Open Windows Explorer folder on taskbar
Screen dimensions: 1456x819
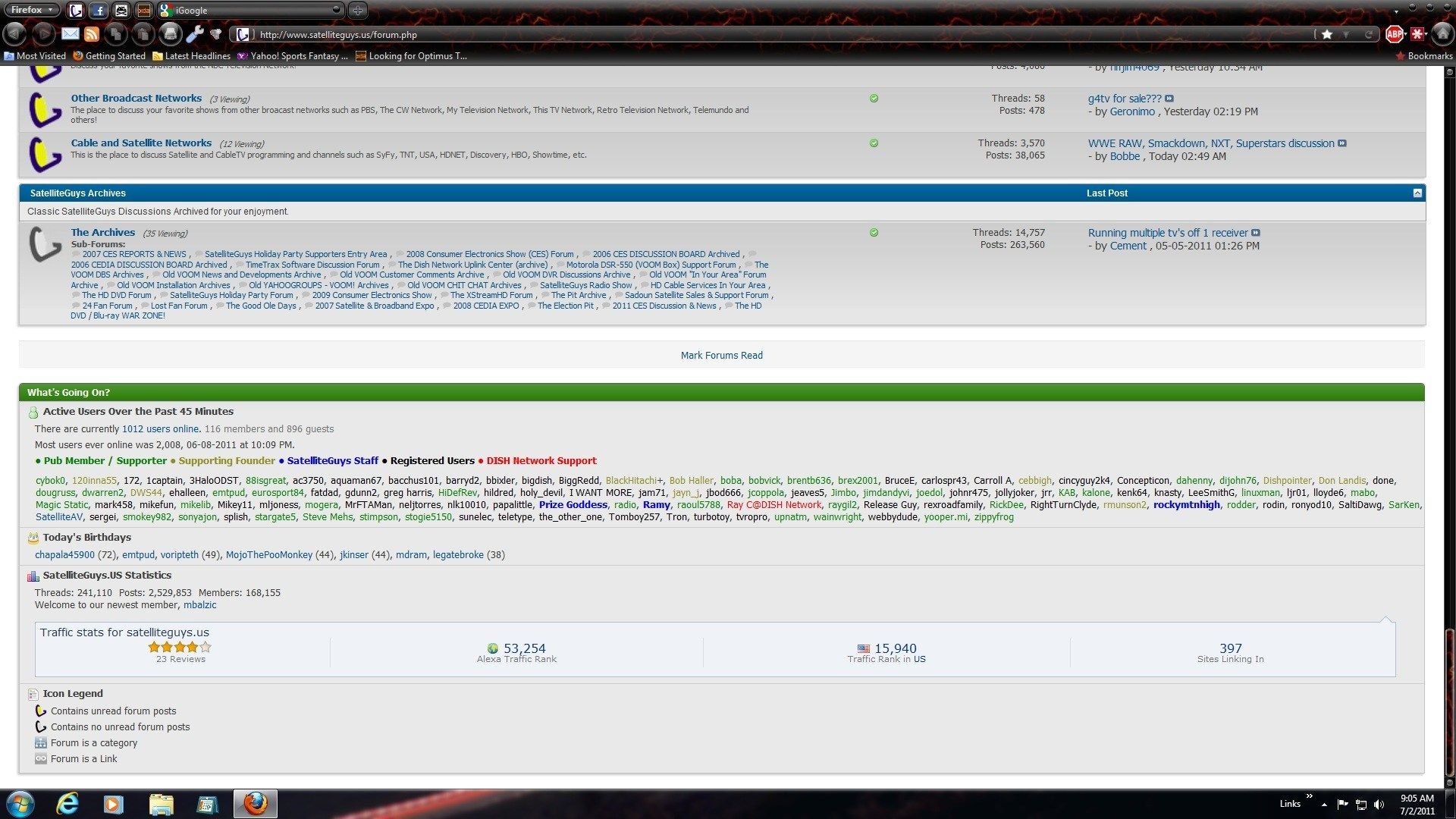(162, 804)
